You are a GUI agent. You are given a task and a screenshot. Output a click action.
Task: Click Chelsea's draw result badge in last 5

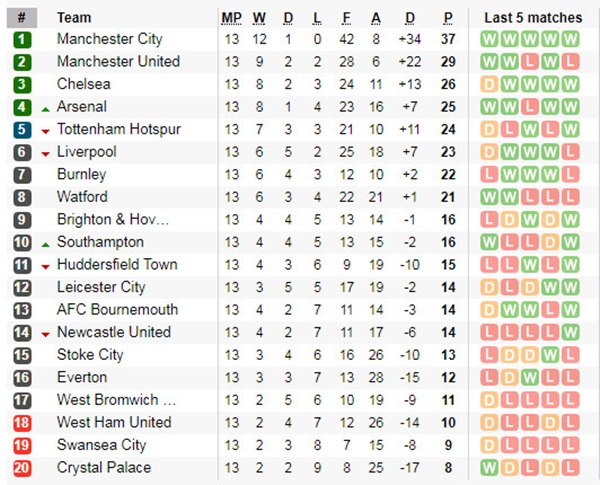(x=489, y=84)
